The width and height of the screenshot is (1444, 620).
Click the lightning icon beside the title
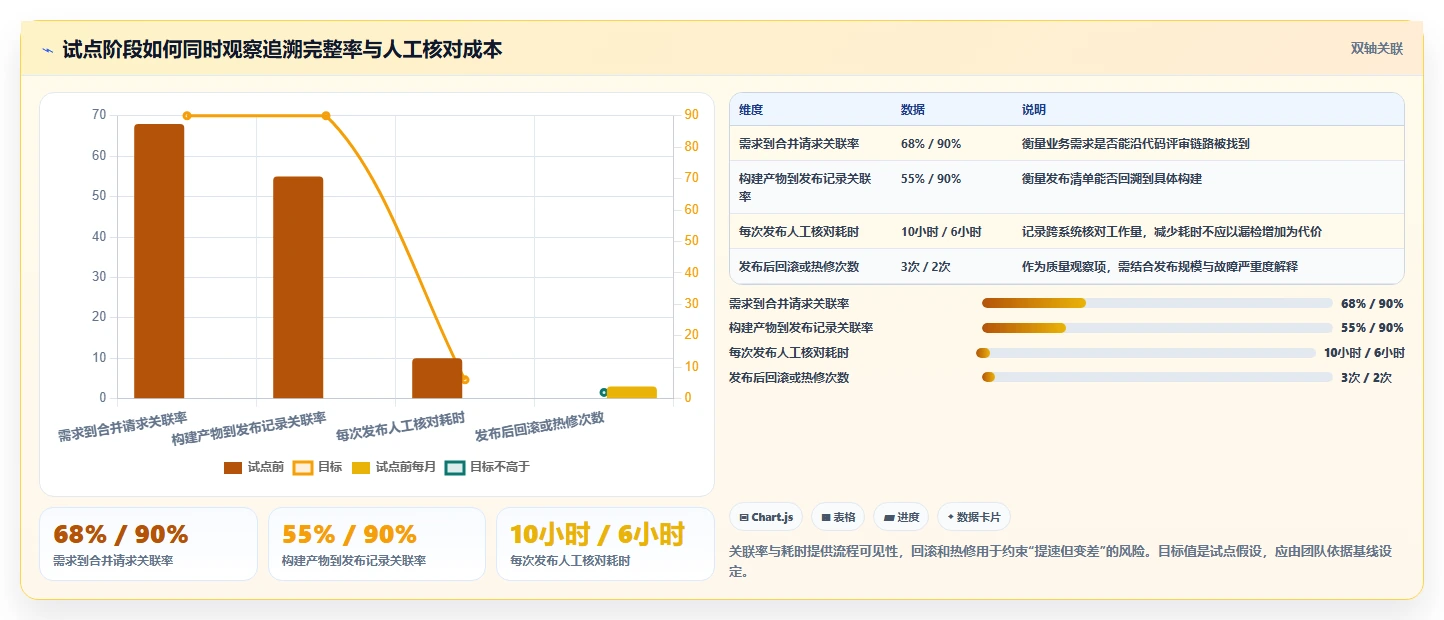pyautogui.click(x=47, y=50)
